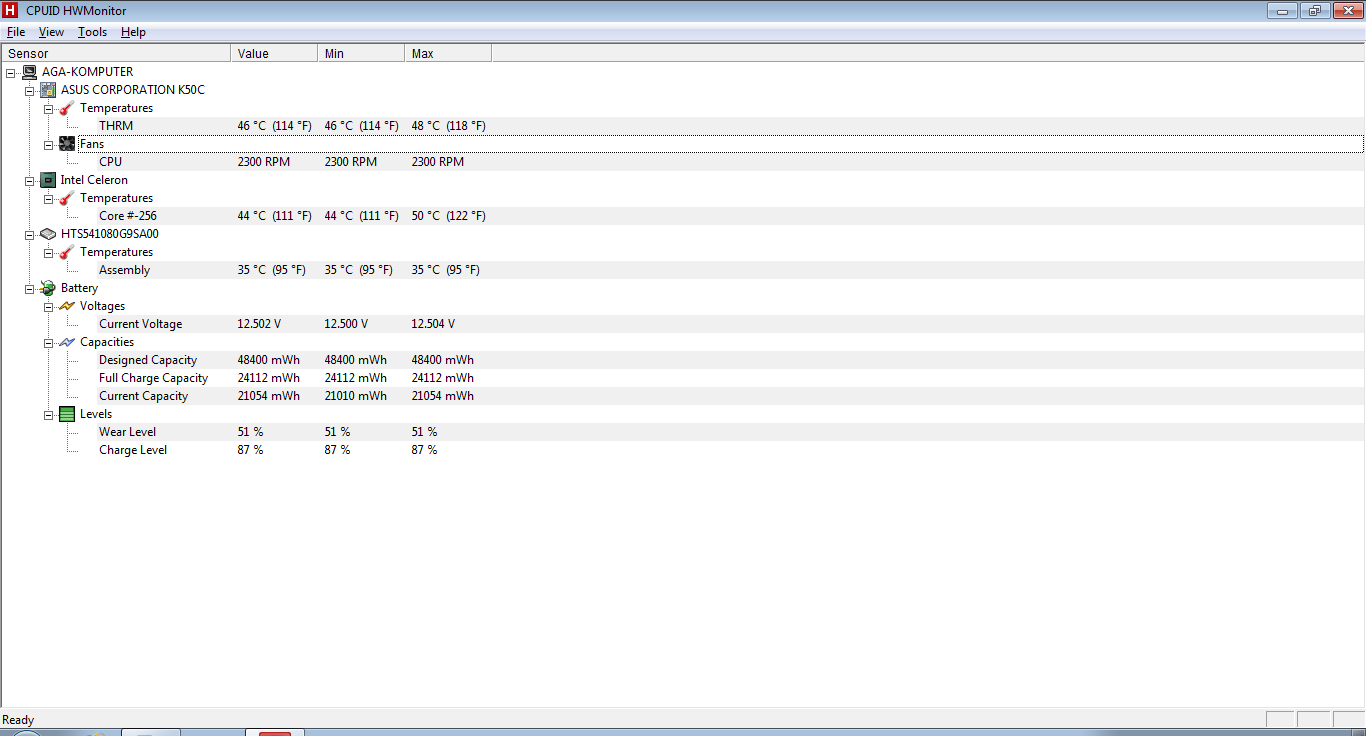Viewport: 1366px width, 736px height.
Task: Click the 24112 mWh full charge value
Action: click(x=269, y=378)
